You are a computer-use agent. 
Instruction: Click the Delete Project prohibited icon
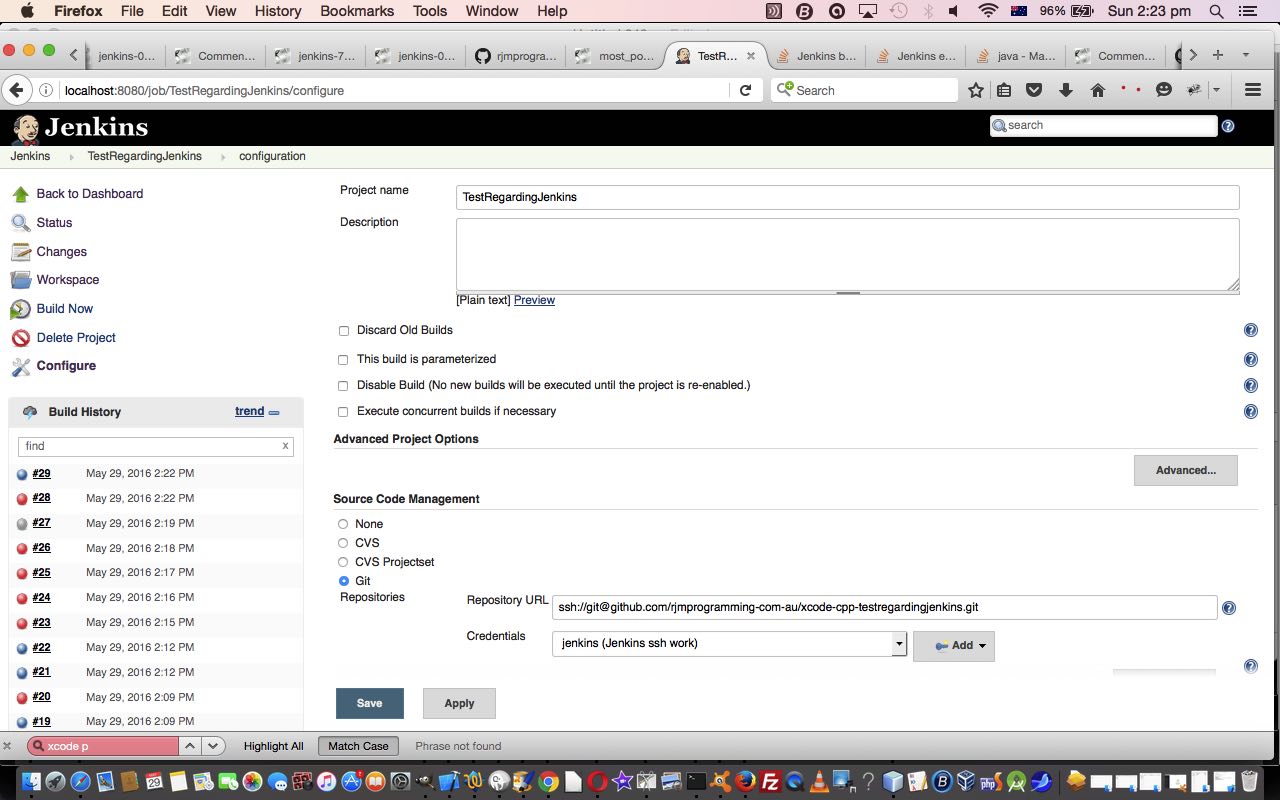pyautogui.click(x=21, y=338)
